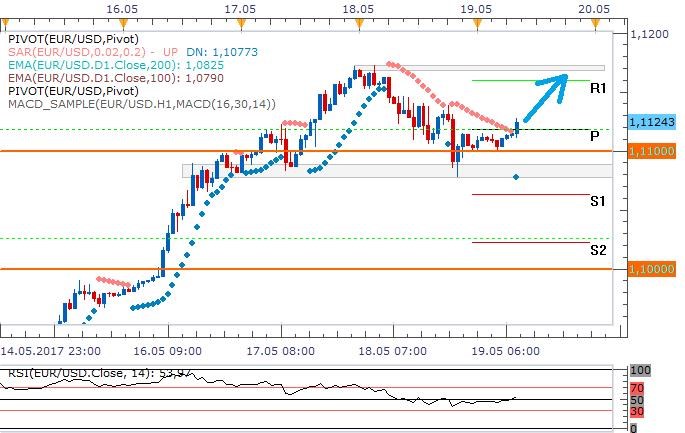Click the S2 pivot support label
This screenshot has width=685, height=433.
pos(598,250)
